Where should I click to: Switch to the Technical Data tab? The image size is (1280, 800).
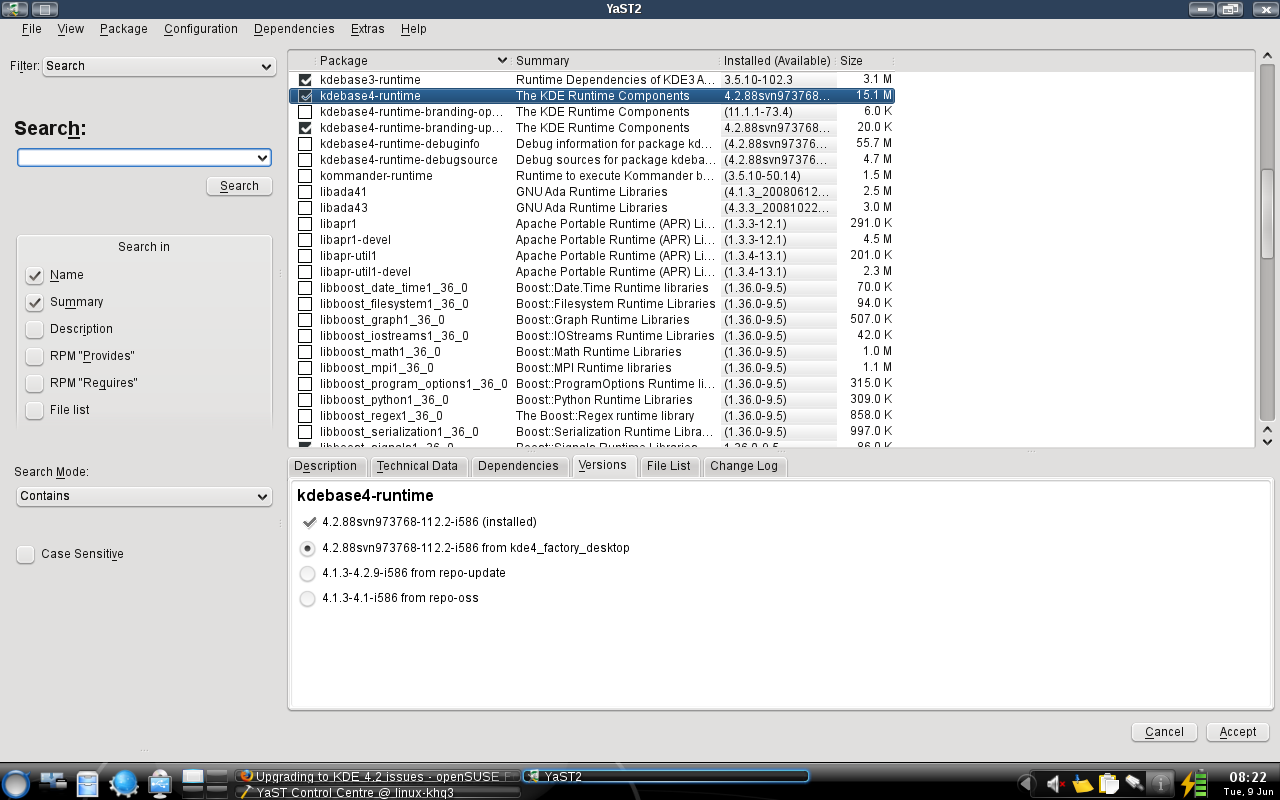tap(417, 466)
